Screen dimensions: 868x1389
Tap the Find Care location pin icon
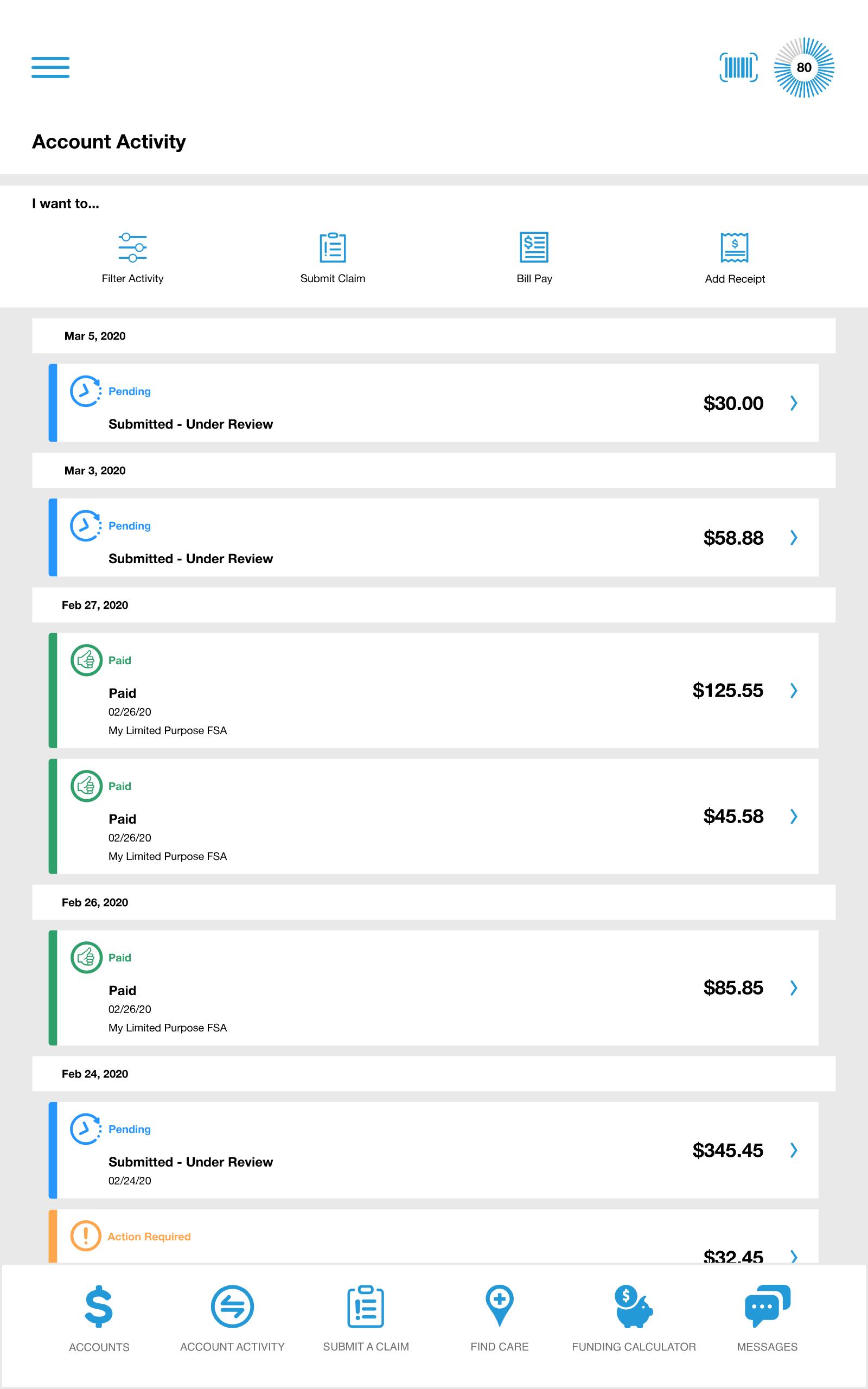pos(500,1305)
